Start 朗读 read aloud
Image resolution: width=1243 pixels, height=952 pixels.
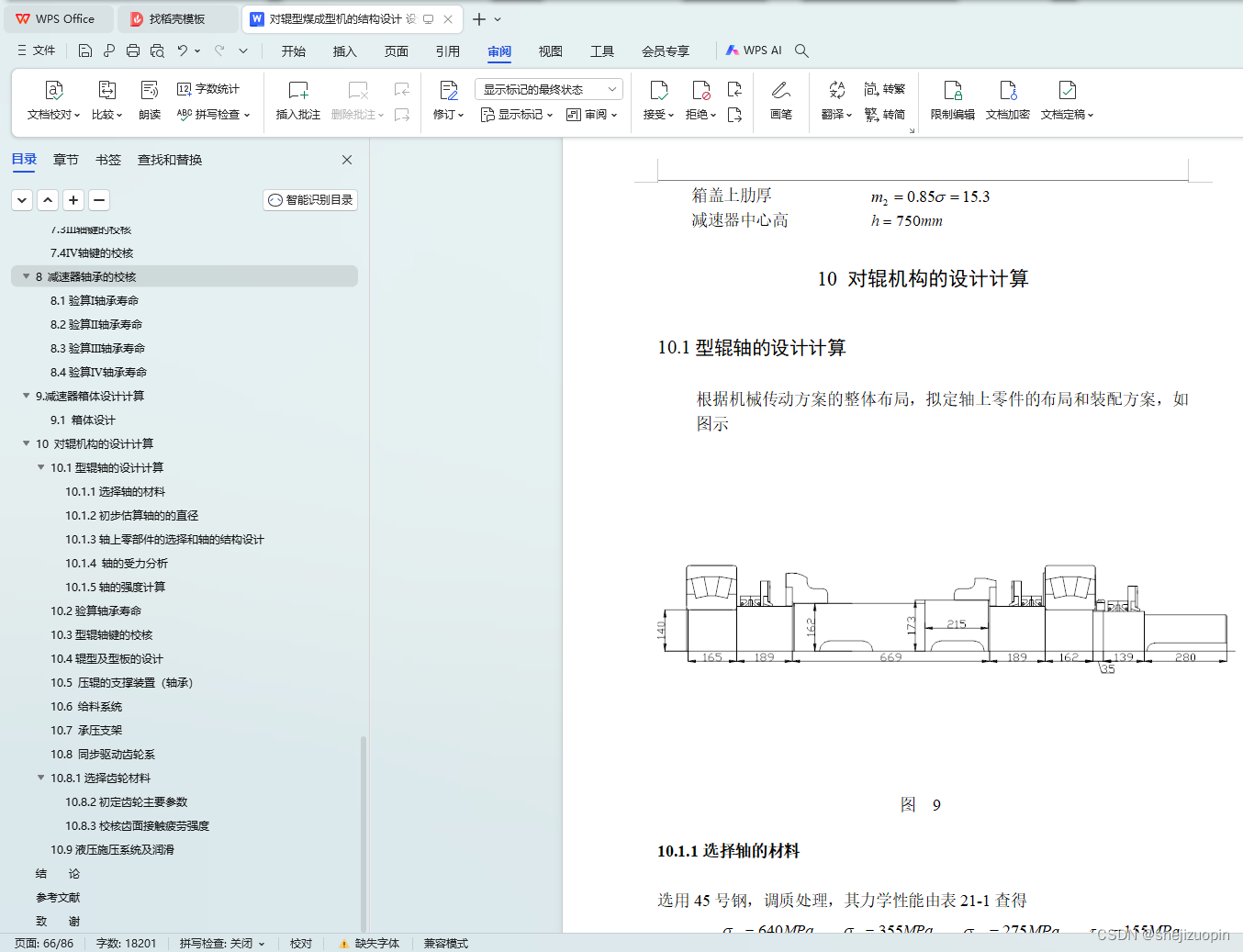(150, 101)
